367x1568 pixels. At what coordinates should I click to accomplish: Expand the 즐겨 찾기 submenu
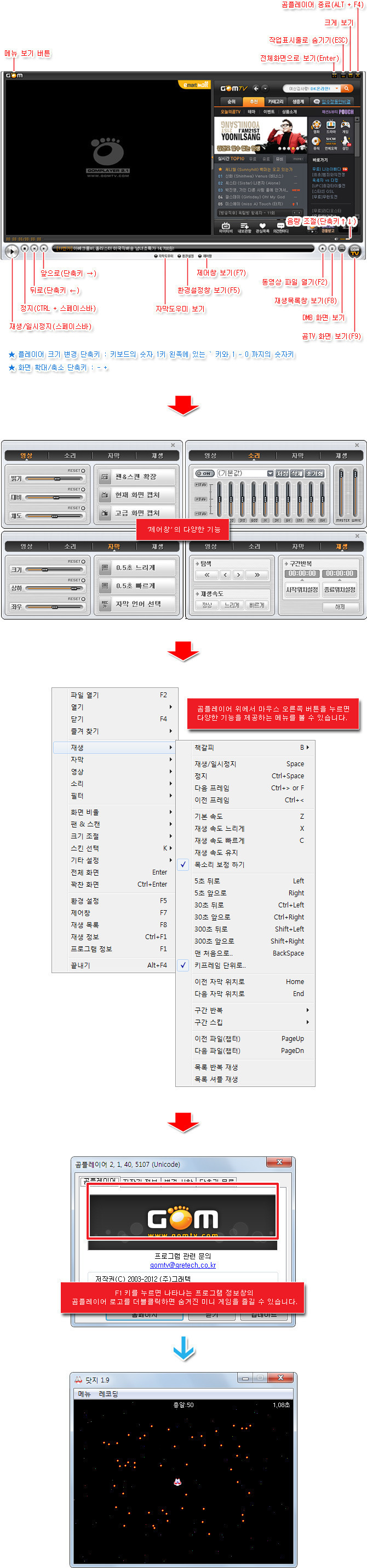coord(114,731)
